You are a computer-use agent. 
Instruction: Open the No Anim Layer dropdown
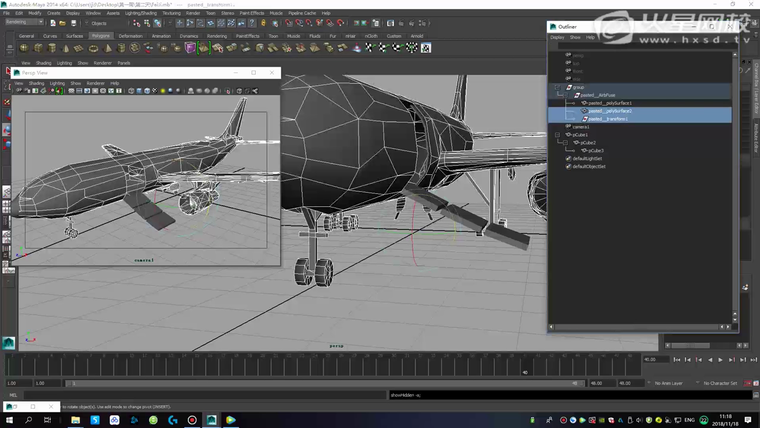coord(667,383)
